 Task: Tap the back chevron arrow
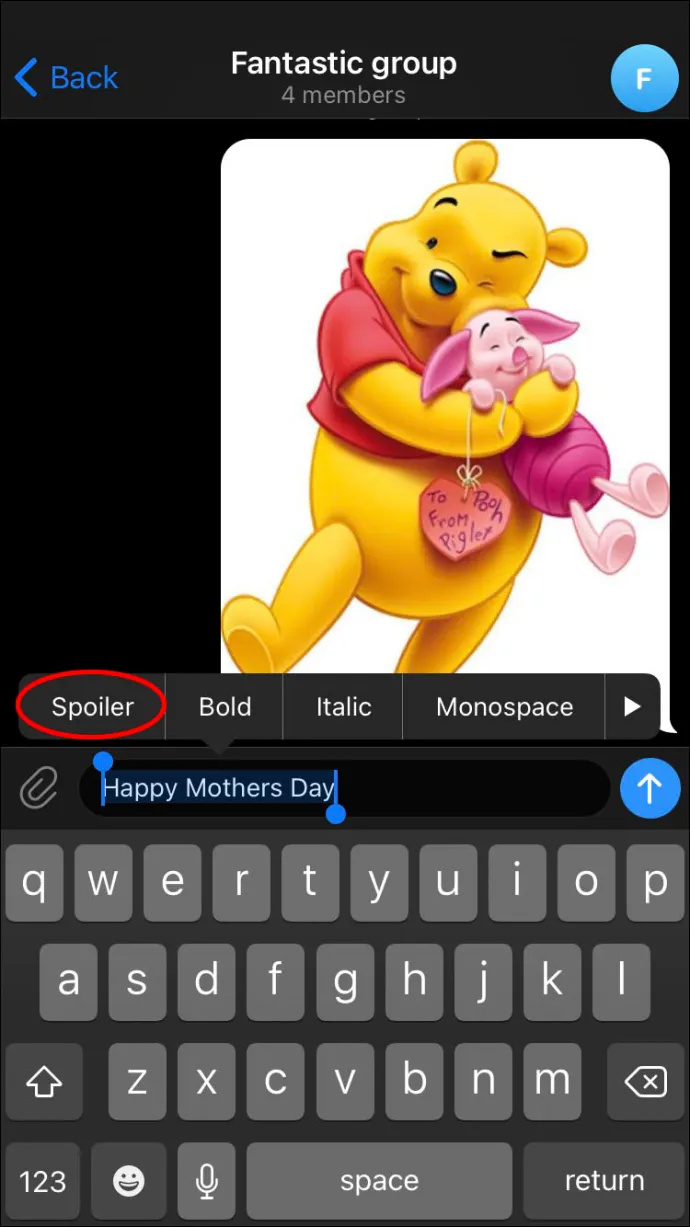tap(26, 77)
